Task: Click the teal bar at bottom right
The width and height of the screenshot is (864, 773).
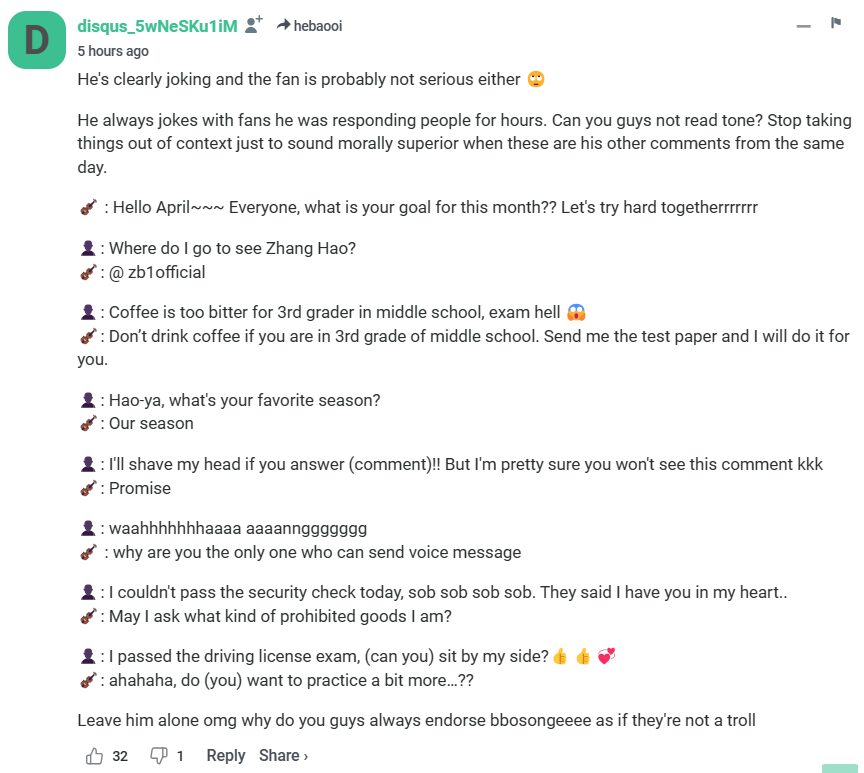Action: point(840,767)
